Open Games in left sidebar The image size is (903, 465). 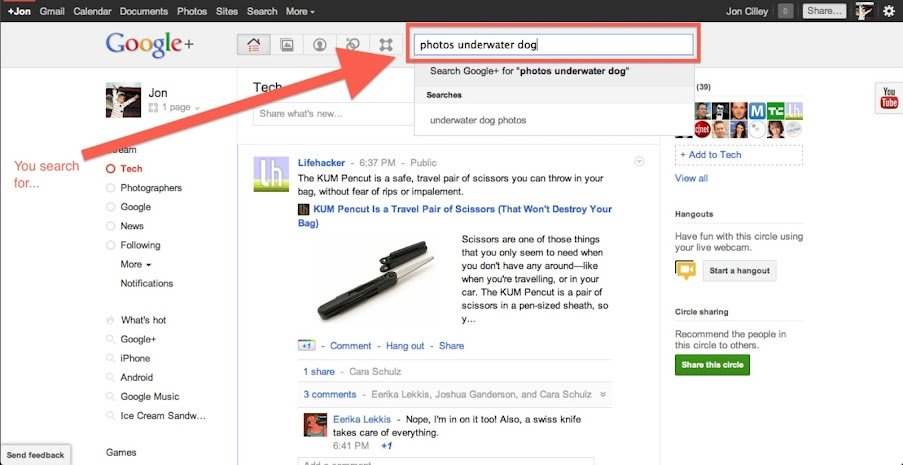(121, 453)
